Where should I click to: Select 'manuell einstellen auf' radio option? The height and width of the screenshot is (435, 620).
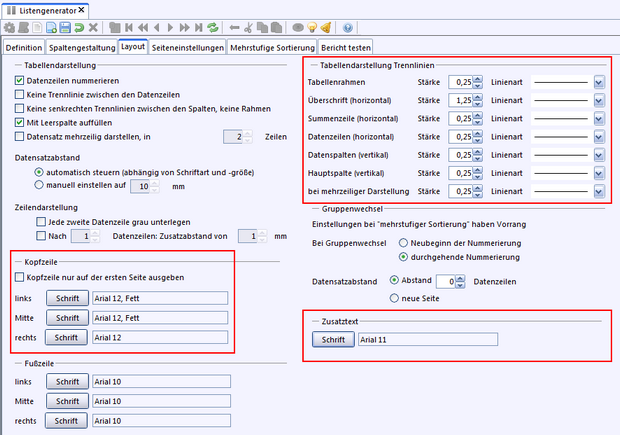[x=39, y=185]
